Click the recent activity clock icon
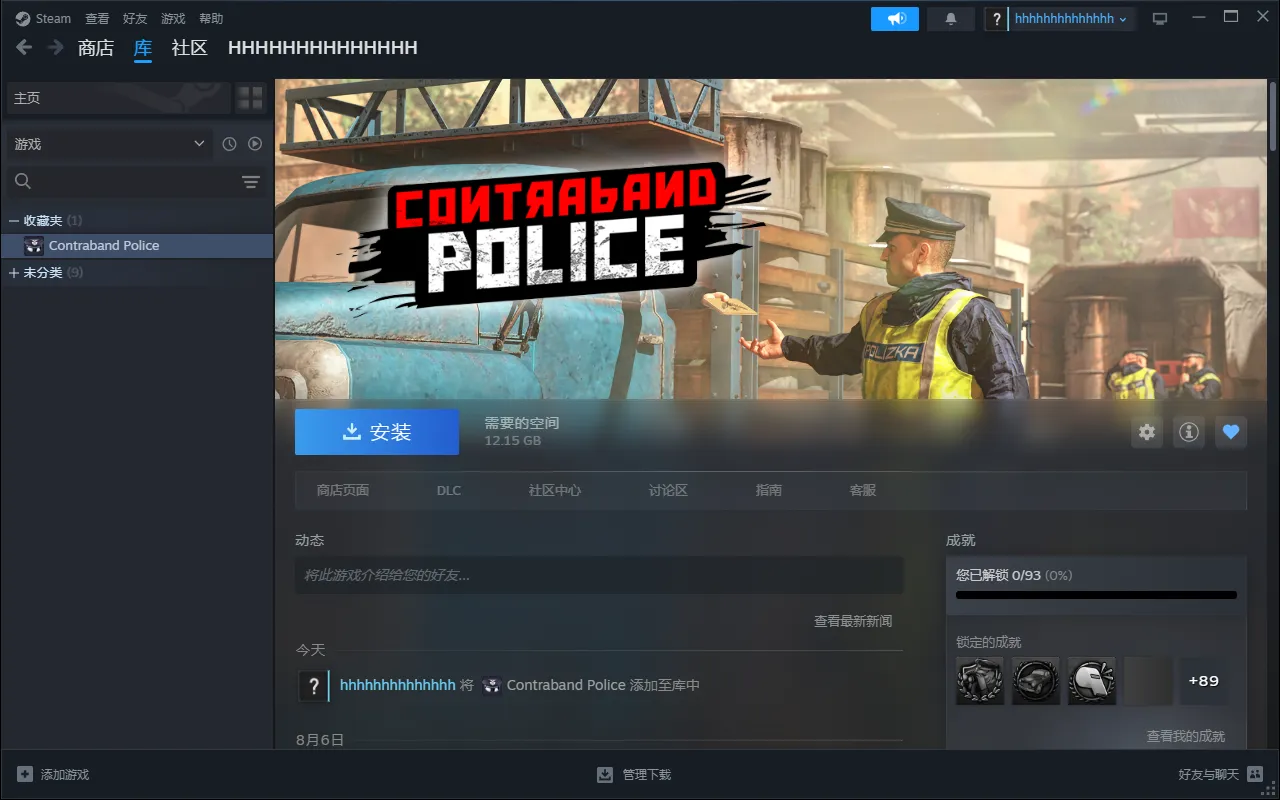The image size is (1280, 800). point(229,144)
